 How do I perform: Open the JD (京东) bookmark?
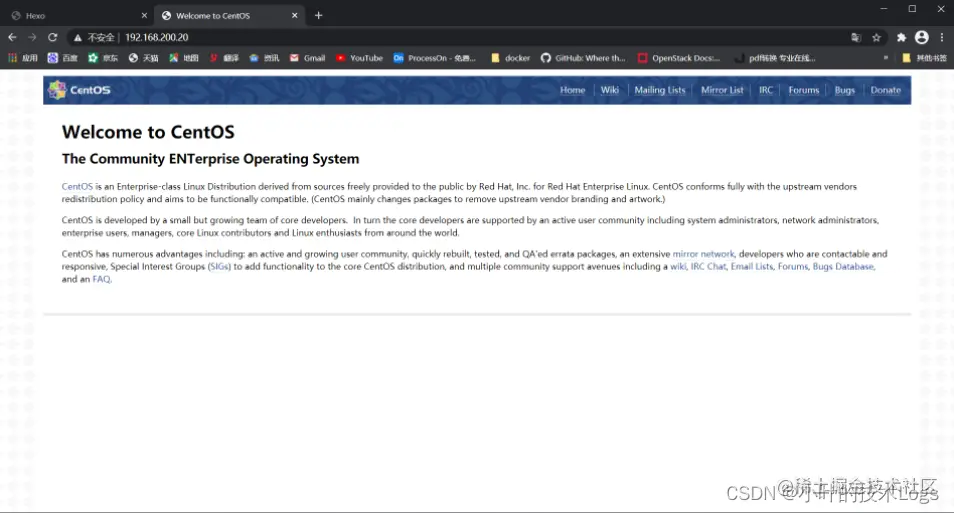(103, 58)
